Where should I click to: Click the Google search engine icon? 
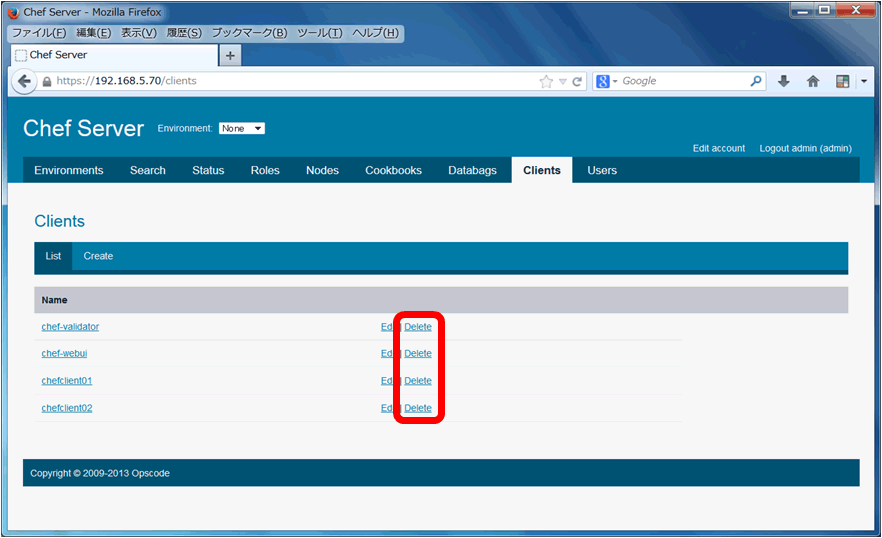[x=602, y=82]
